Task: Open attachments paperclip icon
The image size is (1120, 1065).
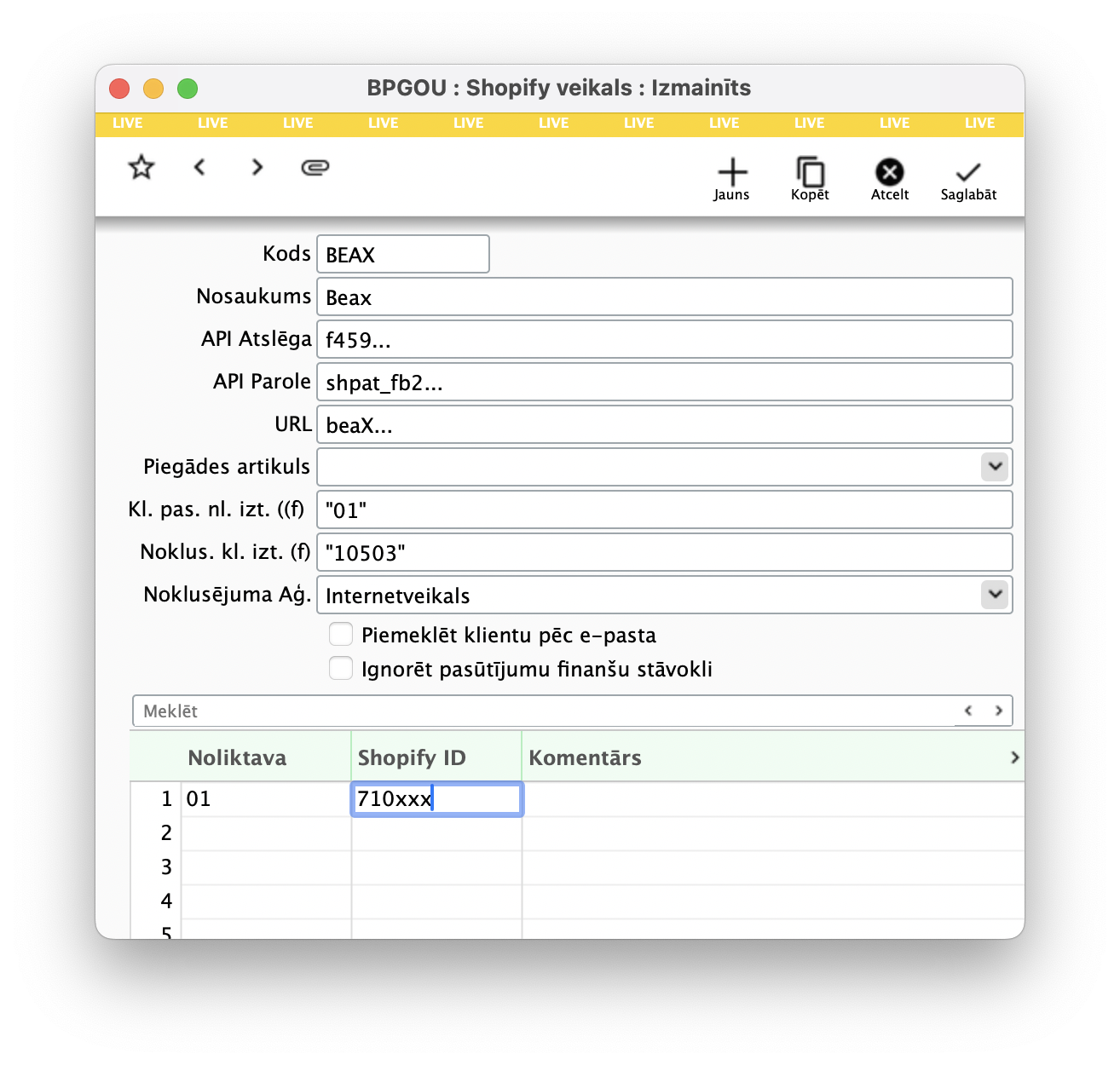Action: tap(315, 167)
